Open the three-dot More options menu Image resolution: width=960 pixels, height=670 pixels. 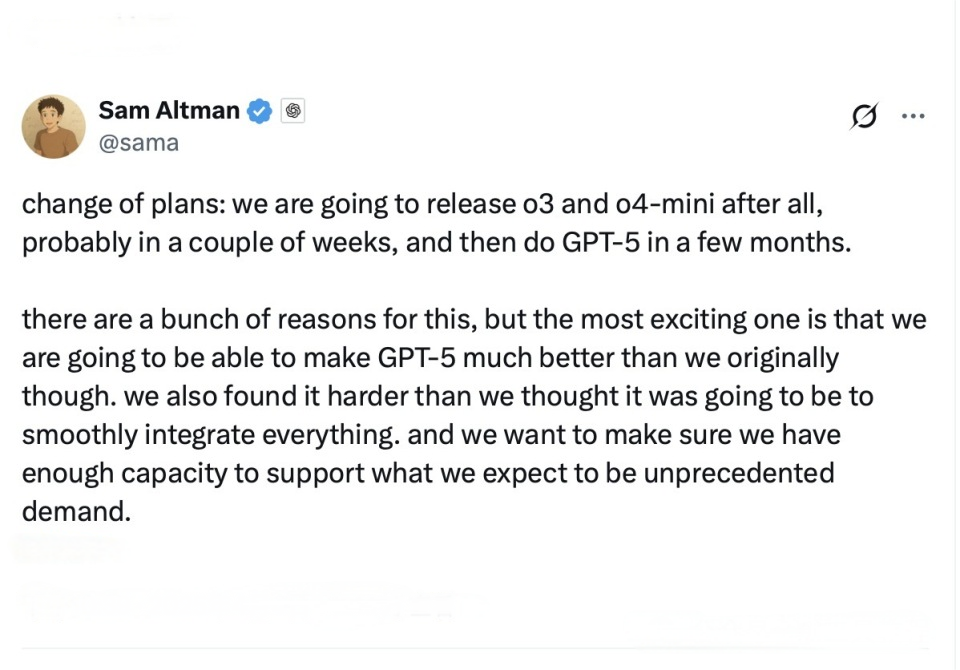[913, 116]
